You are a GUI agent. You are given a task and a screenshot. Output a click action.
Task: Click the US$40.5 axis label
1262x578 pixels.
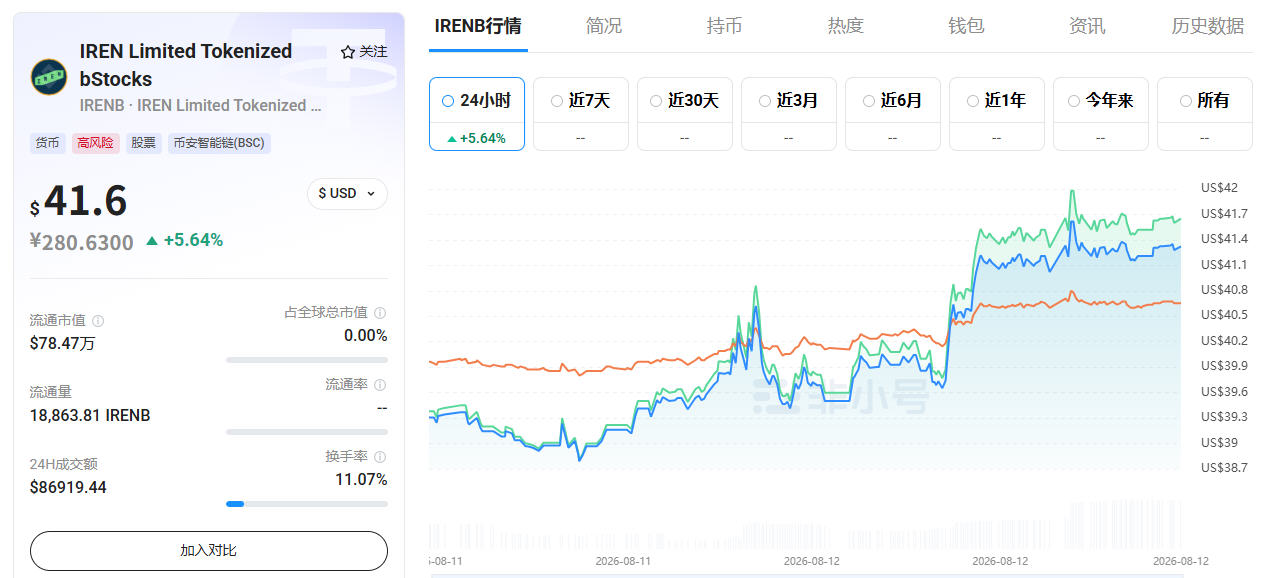(1224, 315)
